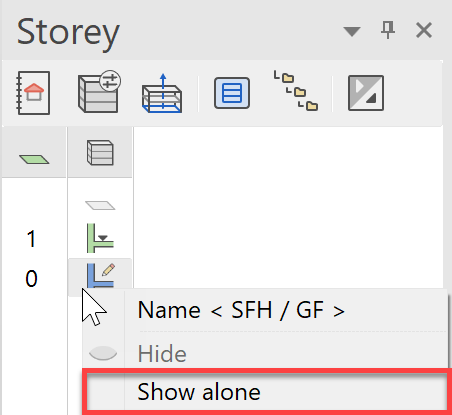
Task: Toggle the blue storey list view button
Action: pyautogui.click(x=232, y=93)
